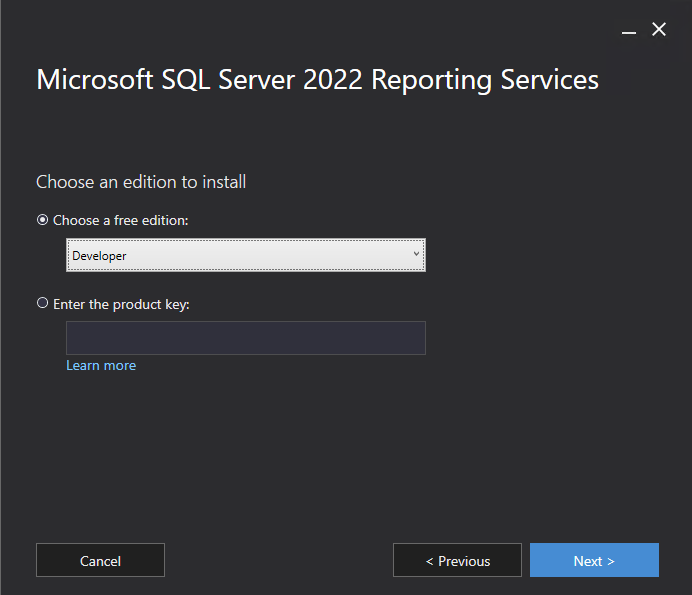Image resolution: width=692 pixels, height=595 pixels.
Task: Select the Enter the product key radio button
Action: (42, 303)
